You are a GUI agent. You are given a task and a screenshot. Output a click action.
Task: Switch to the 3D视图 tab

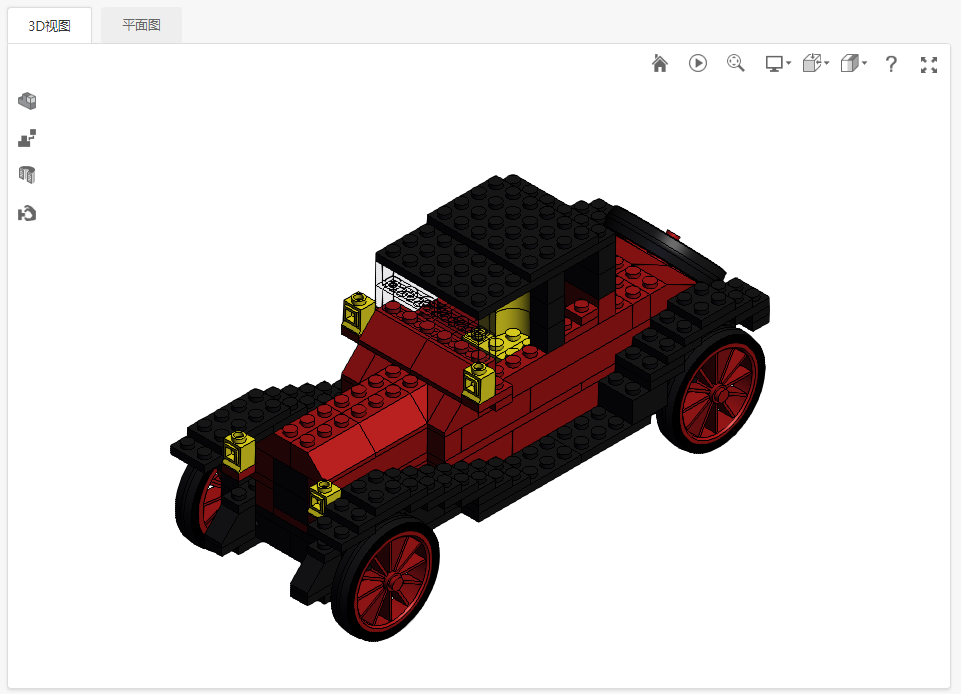point(50,26)
